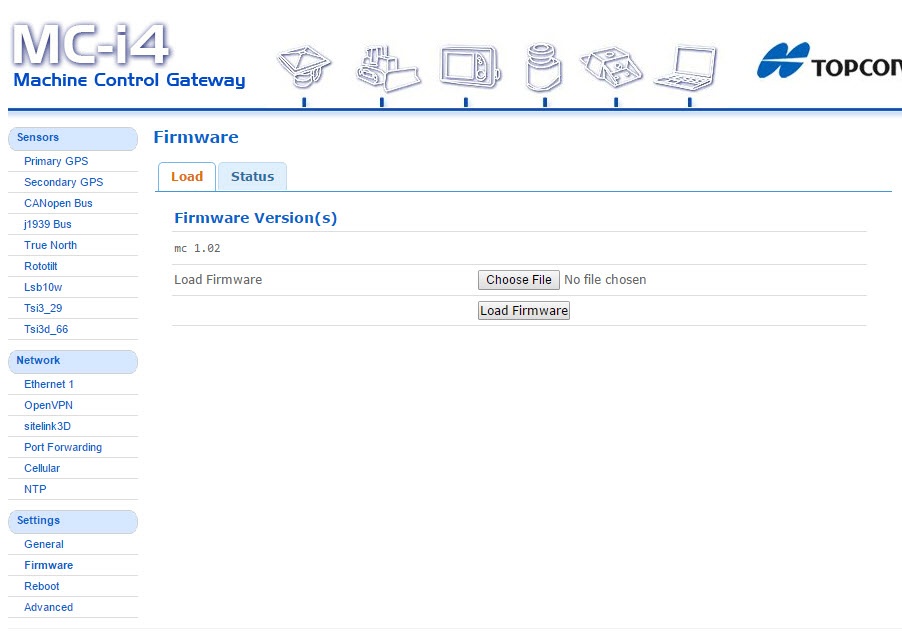Click the MC-i4 gateway box icon
The height and width of the screenshot is (637, 902).
611,67
